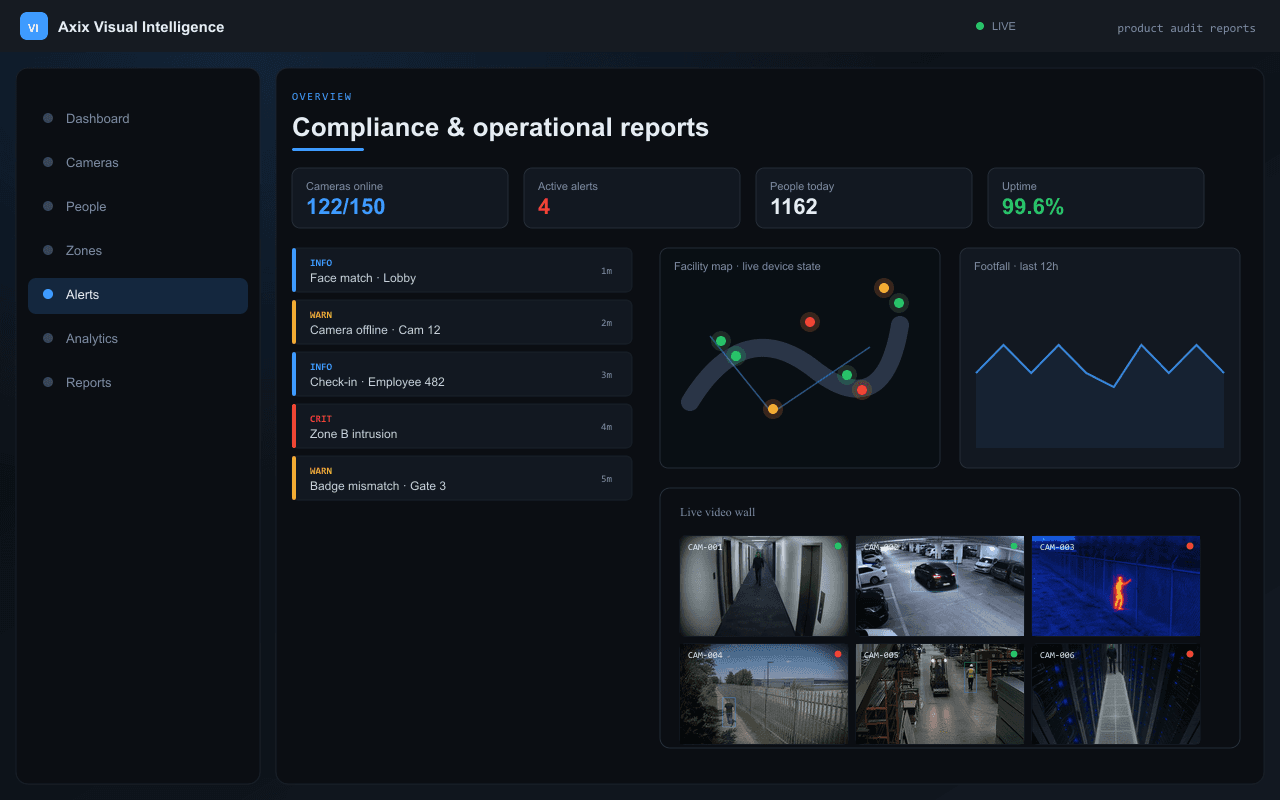Open the CAM-005 warehouse feed thumbnail
Screen dimensions: 1280x800
pos(940,694)
